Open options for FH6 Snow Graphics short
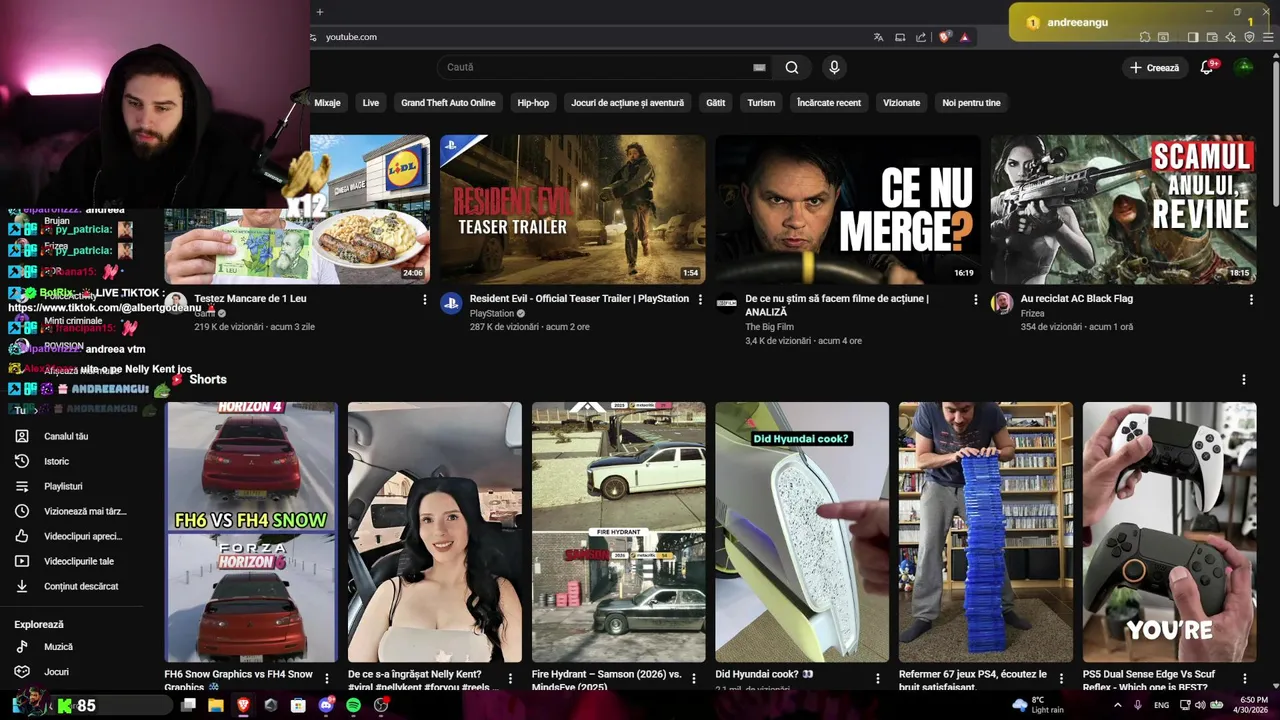 coord(327,679)
